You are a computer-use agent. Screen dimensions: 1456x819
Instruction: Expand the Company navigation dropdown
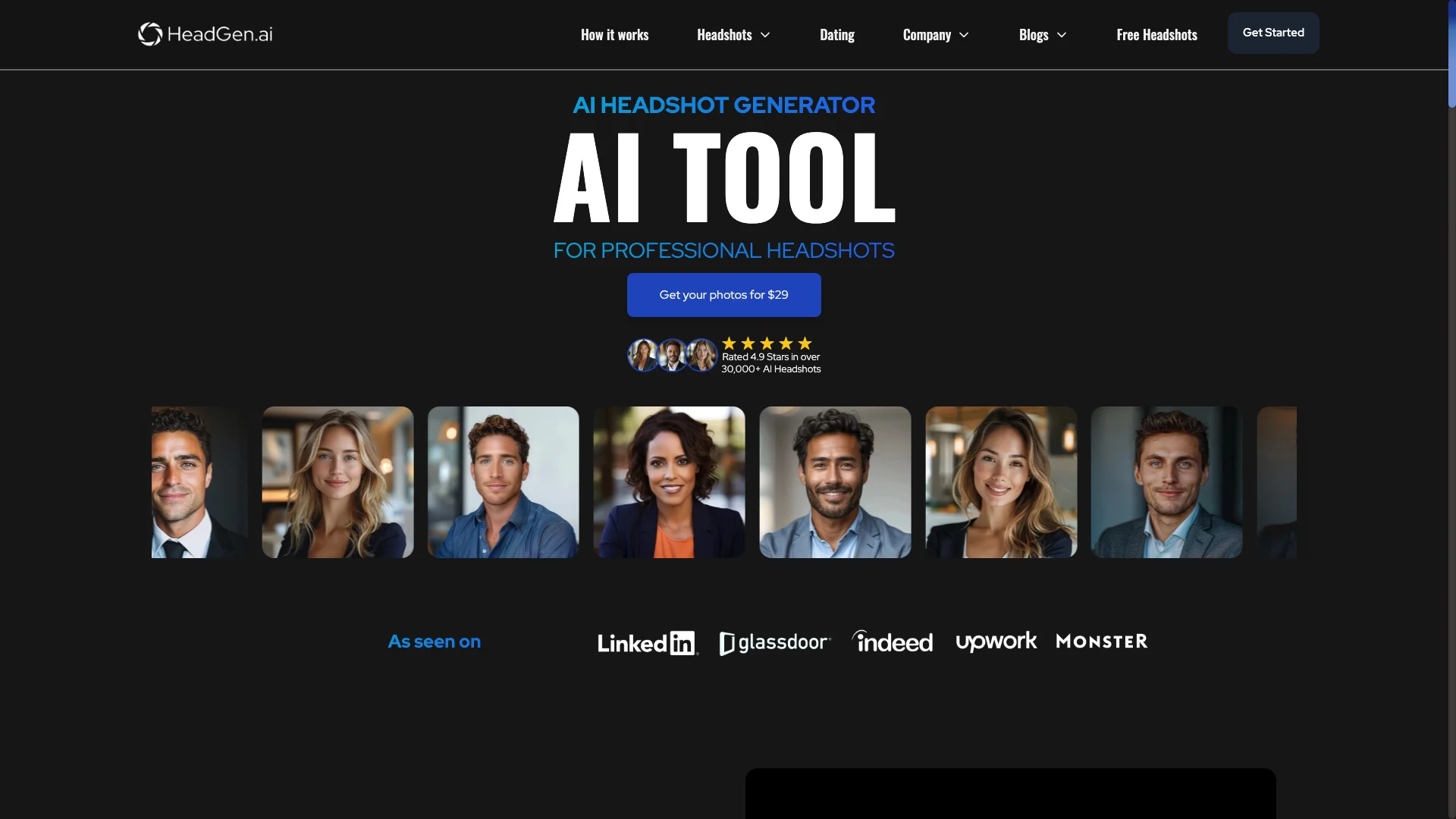(x=936, y=34)
